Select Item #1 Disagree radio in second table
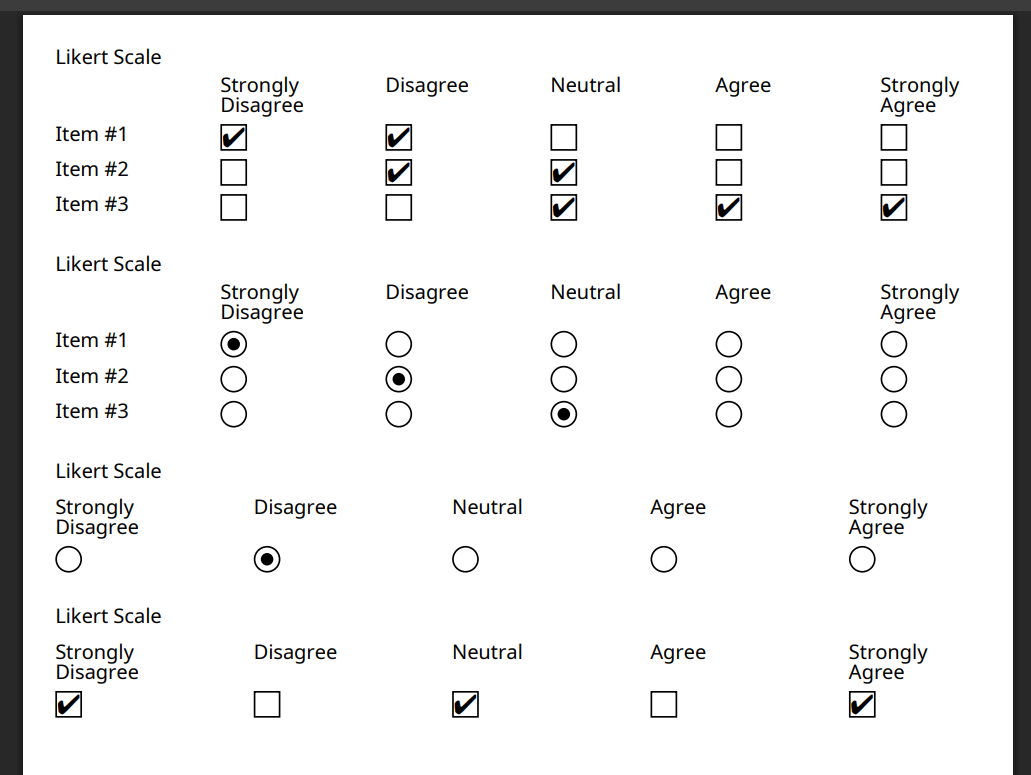This screenshot has width=1031, height=775. click(x=398, y=344)
